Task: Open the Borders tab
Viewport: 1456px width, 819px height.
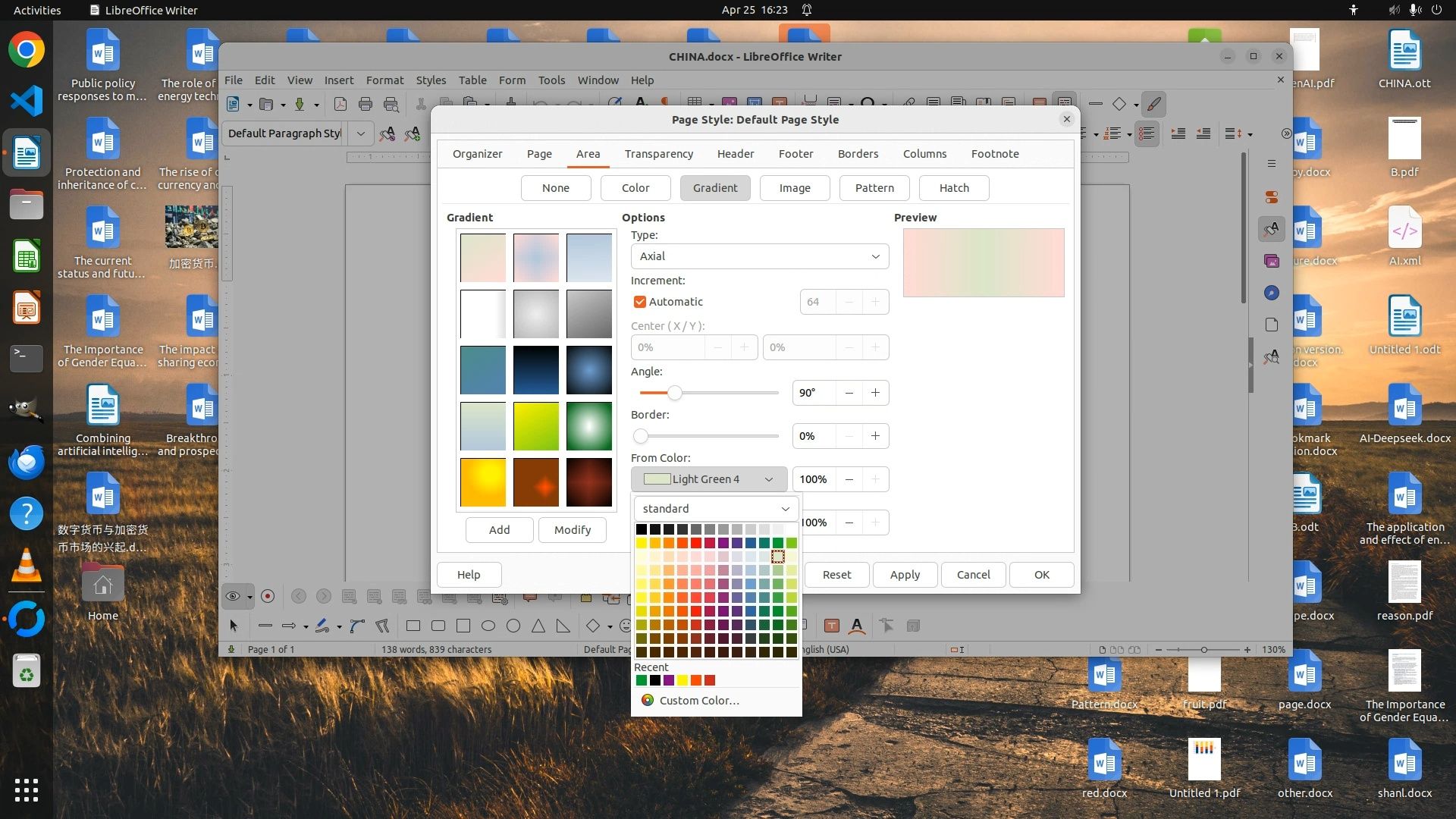Action: [x=858, y=154]
